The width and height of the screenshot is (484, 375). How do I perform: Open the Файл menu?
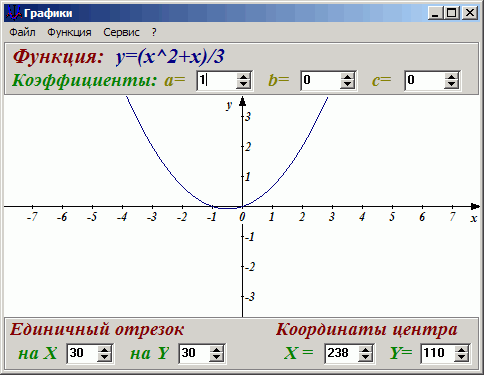22,32
